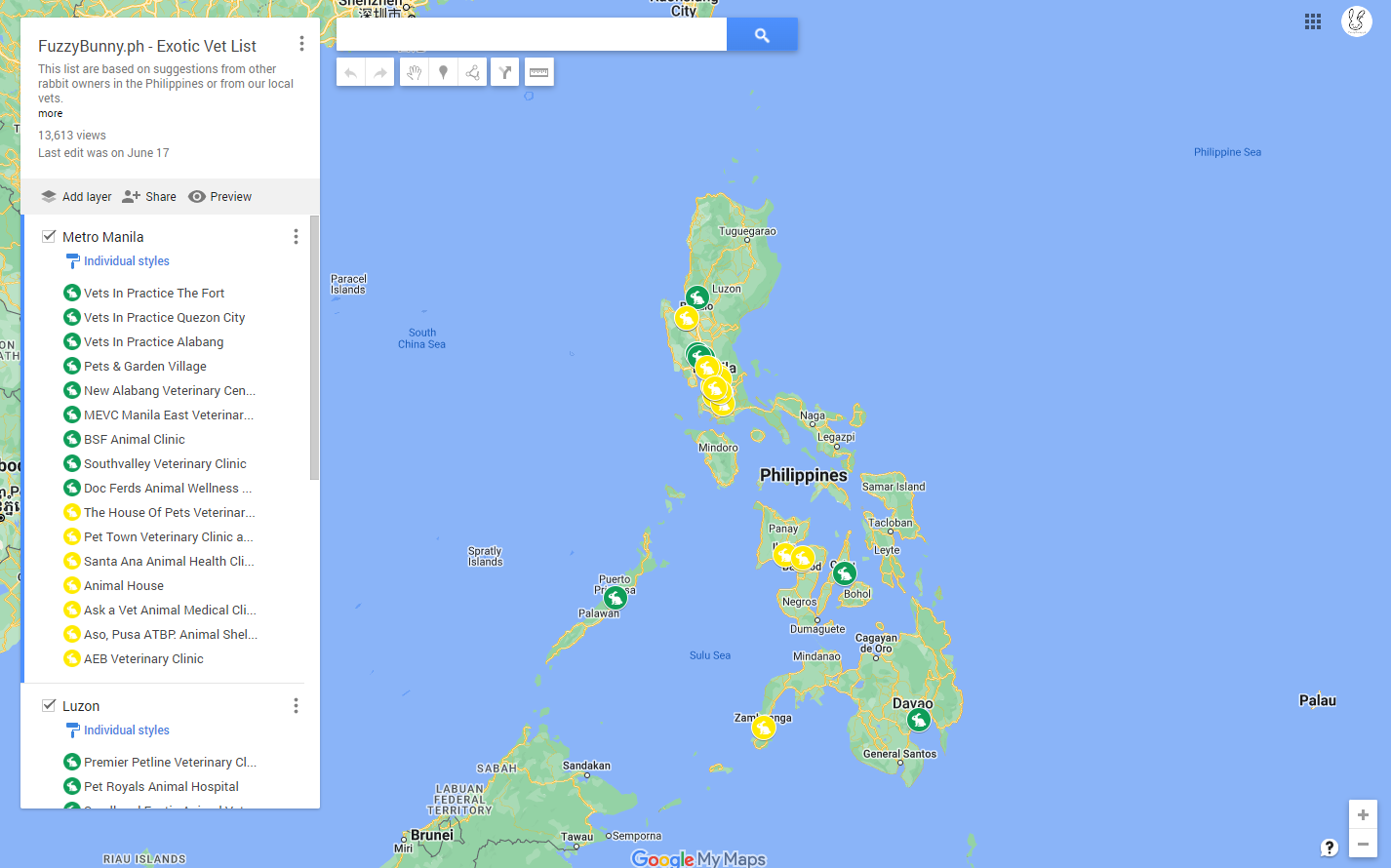Open Luzon layer options menu

(x=296, y=706)
